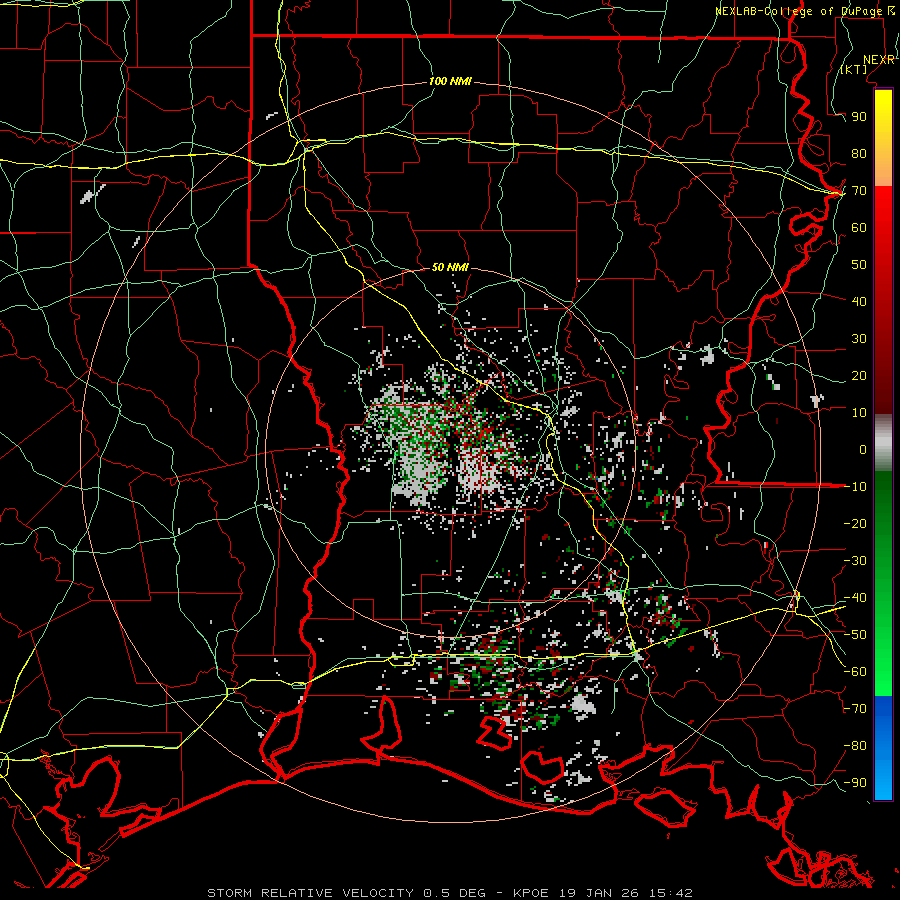Image resolution: width=900 pixels, height=900 pixels.
Task: Click the 100 NMI range ring label
Action: [450, 82]
